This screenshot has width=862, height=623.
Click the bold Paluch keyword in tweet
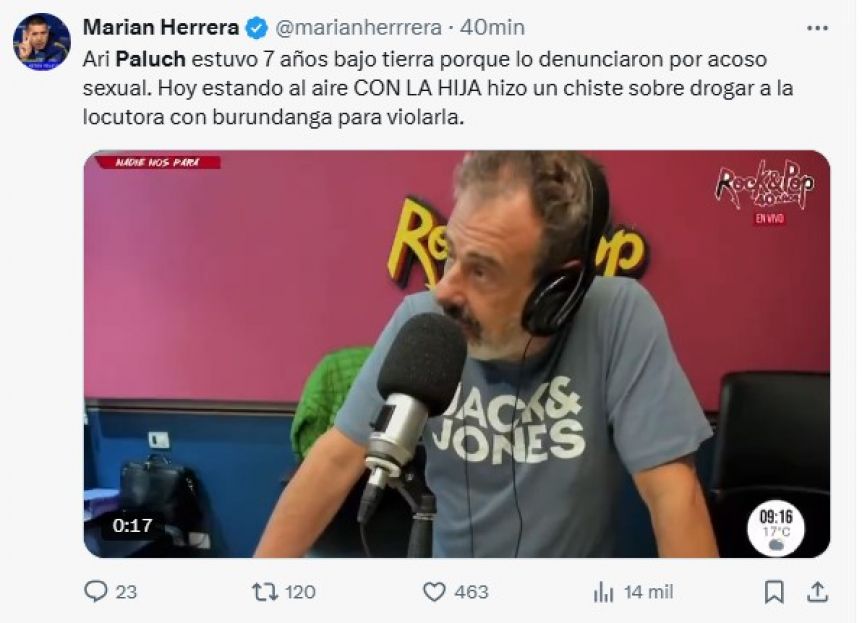pyautogui.click(x=151, y=59)
